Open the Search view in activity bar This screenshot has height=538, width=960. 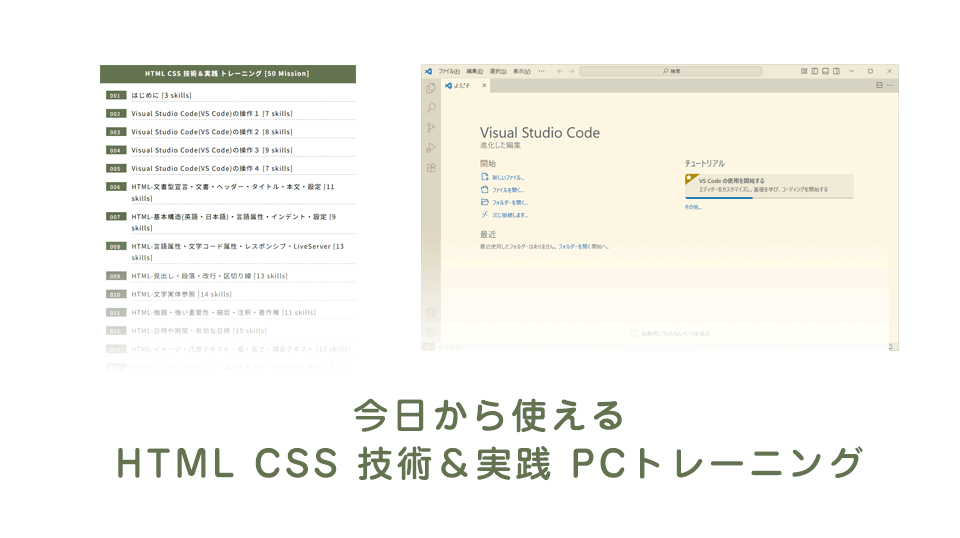click(431, 108)
